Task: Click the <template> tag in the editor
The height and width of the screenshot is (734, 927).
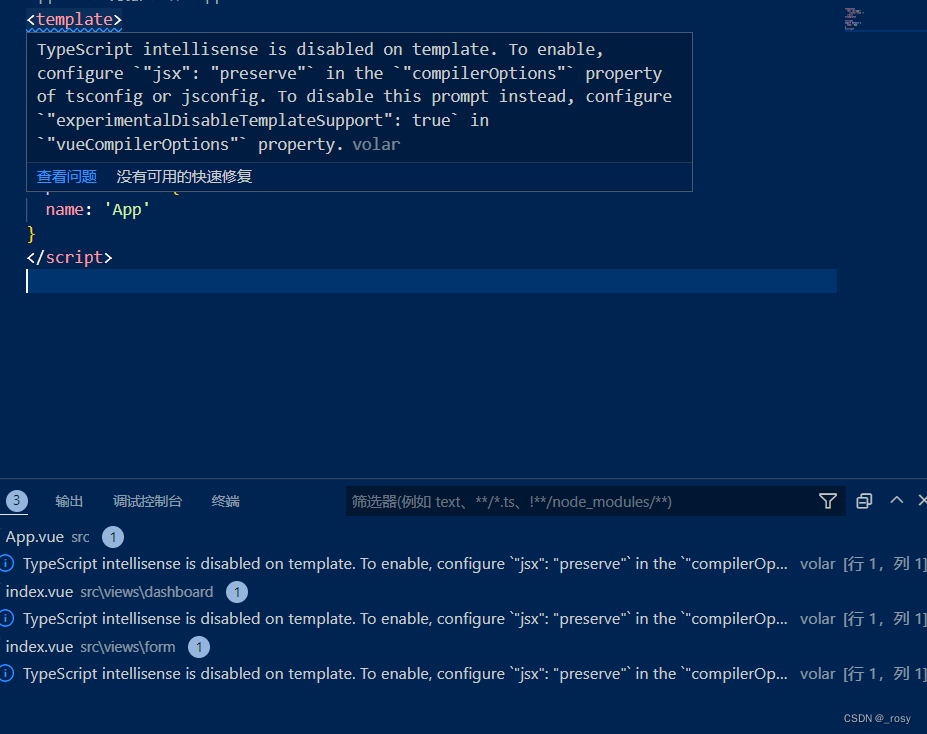Action: coord(74,20)
